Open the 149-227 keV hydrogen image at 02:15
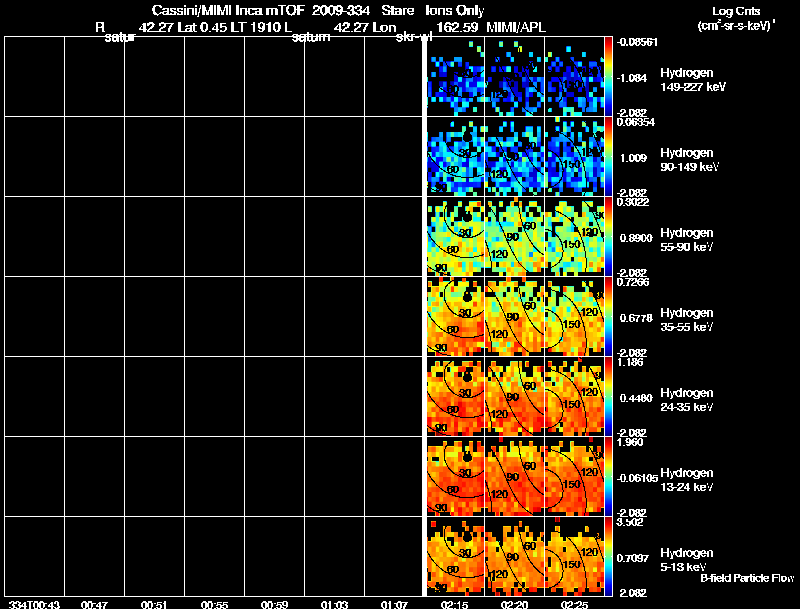Image resolution: width=800 pixels, height=609 pixels. tap(455, 77)
